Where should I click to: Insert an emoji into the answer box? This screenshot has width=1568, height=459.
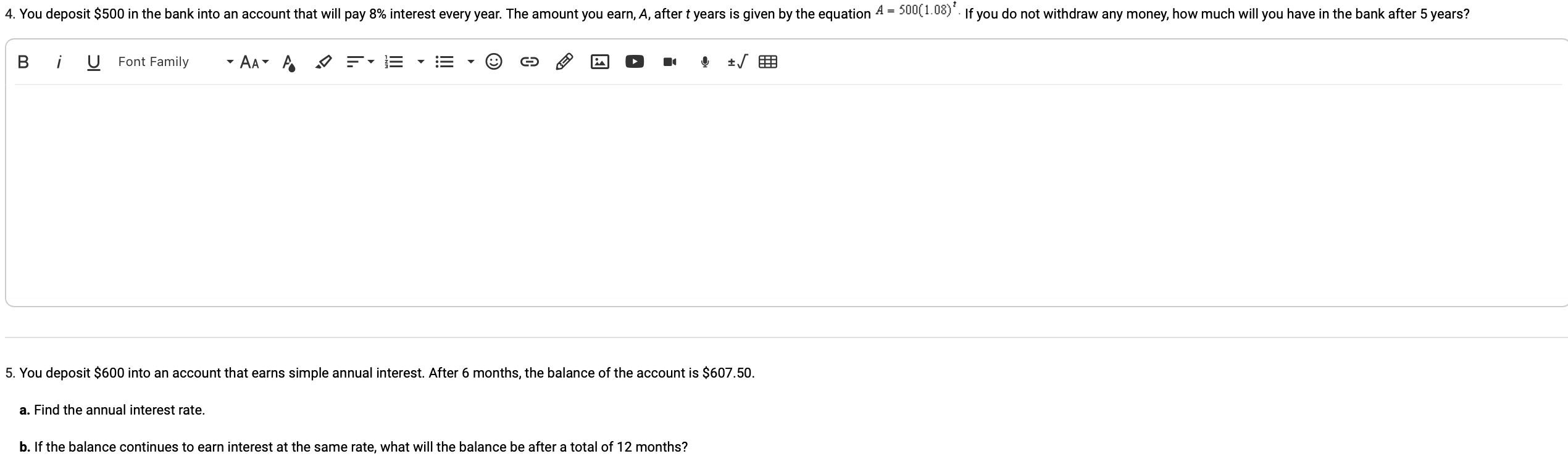click(x=494, y=61)
